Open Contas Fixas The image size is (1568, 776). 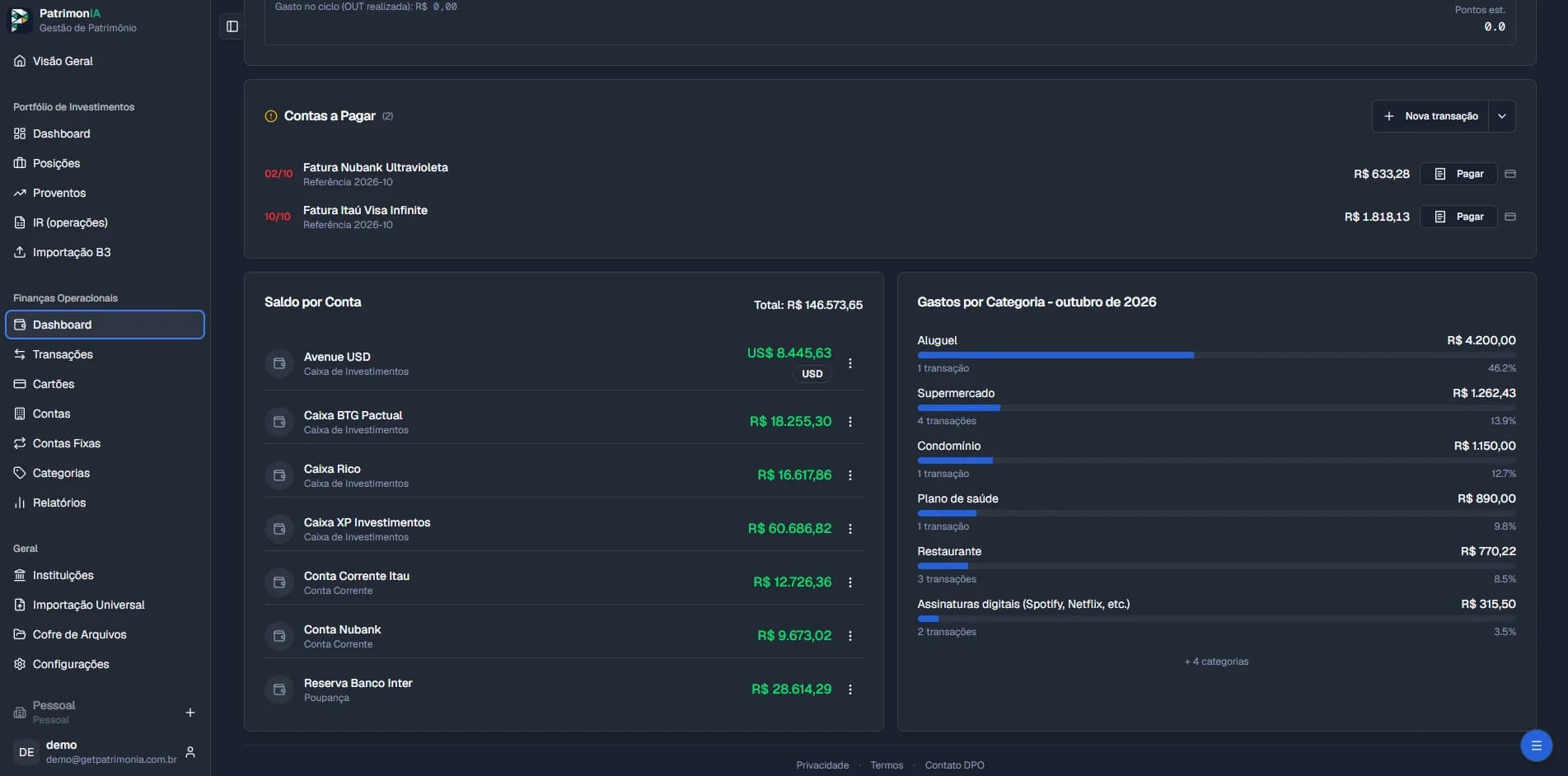click(x=105, y=443)
